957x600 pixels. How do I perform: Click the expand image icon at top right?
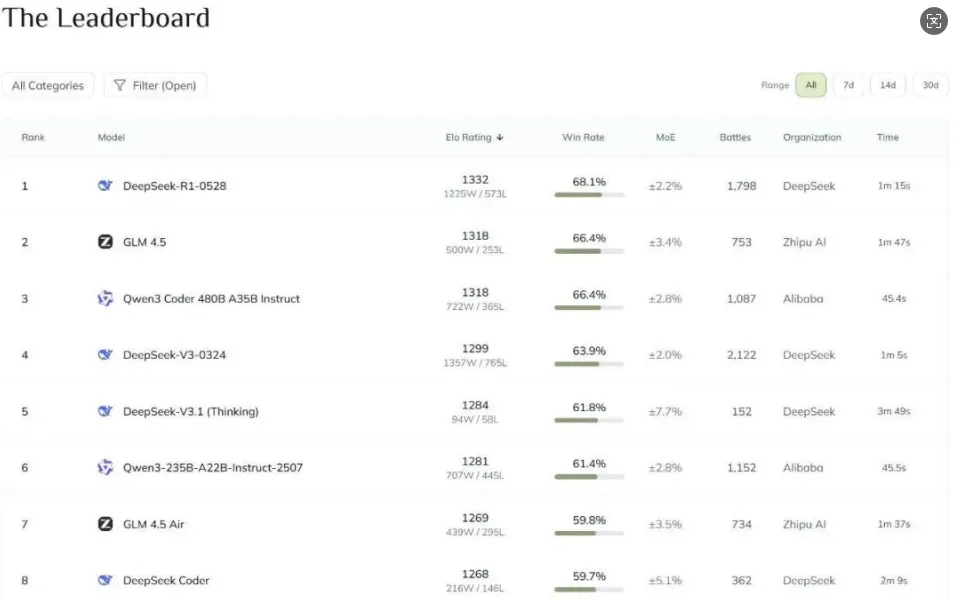point(933,21)
